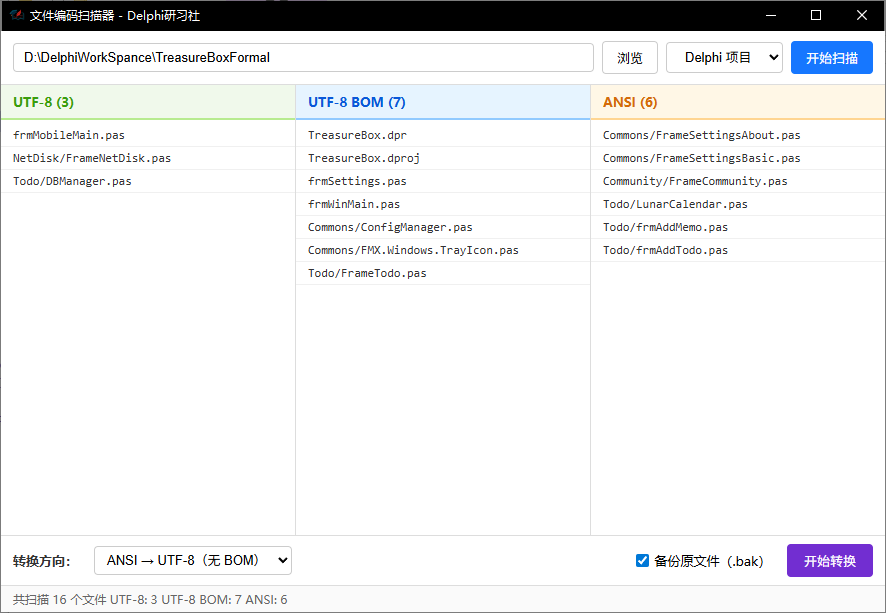Focus the folder path input field
This screenshot has height=613, width=886.
pyautogui.click(x=303, y=58)
